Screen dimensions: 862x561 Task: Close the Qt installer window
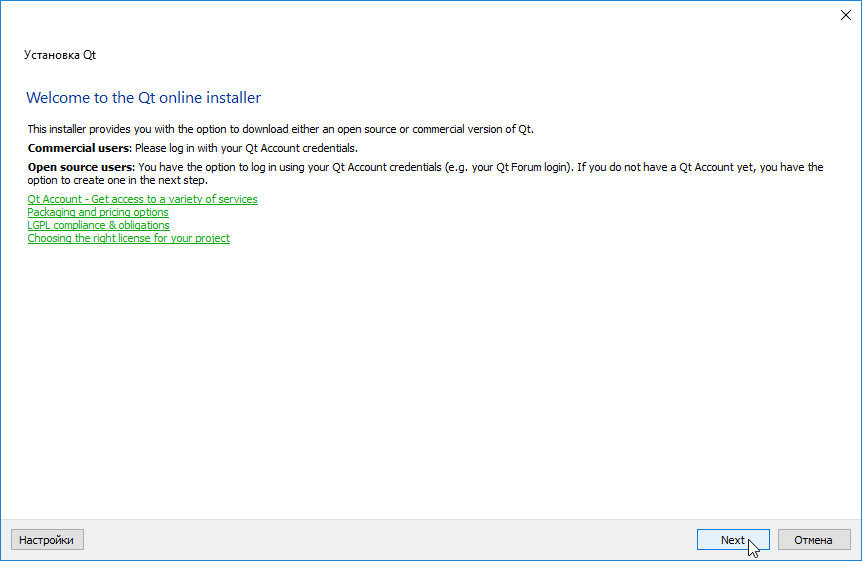[842, 15]
